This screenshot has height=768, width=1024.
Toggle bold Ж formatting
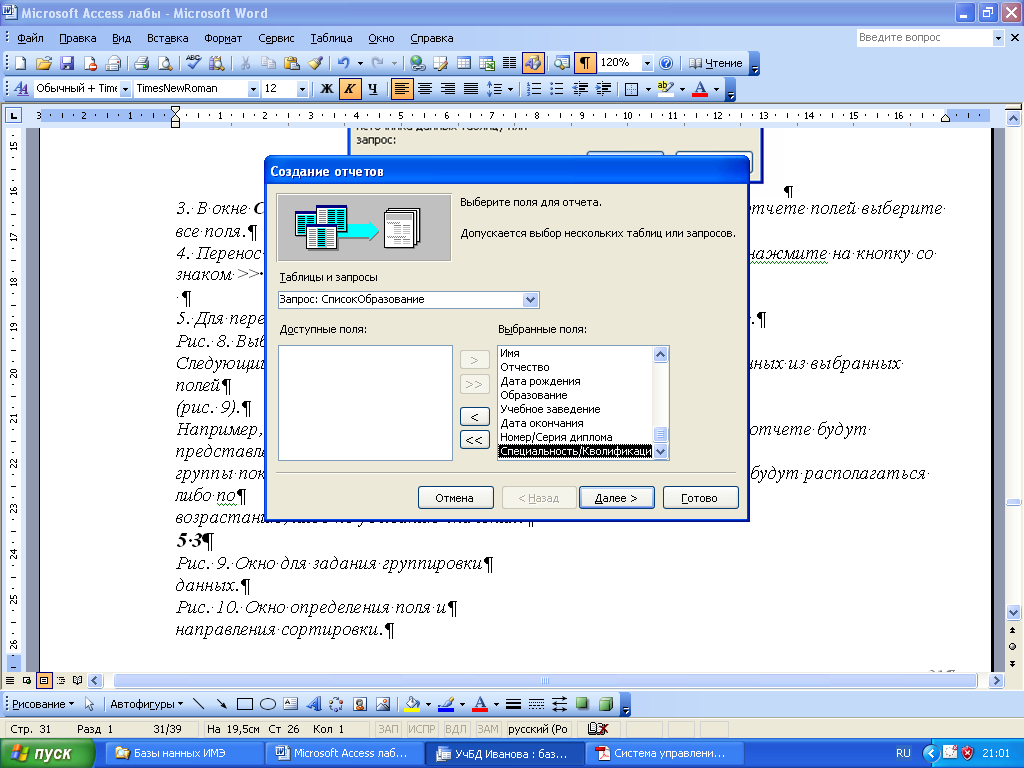327,88
